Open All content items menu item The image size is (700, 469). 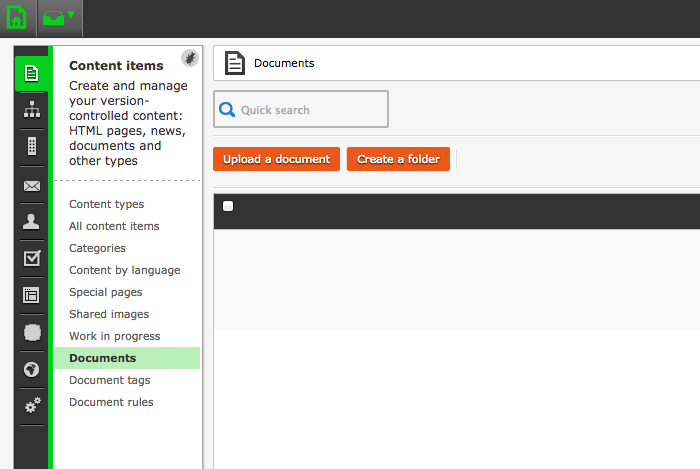[x=114, y=226]
